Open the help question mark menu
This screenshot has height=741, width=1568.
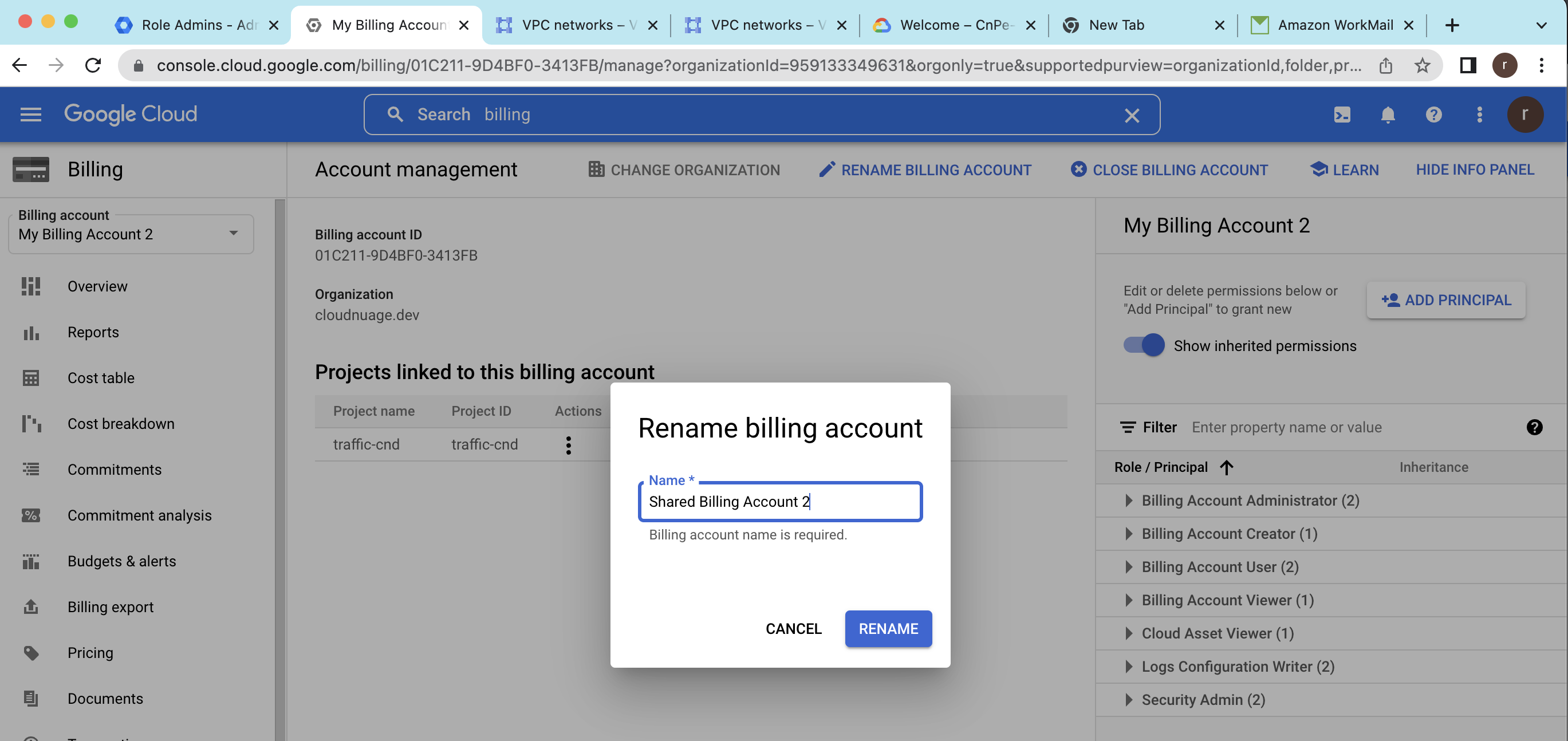1433,115
